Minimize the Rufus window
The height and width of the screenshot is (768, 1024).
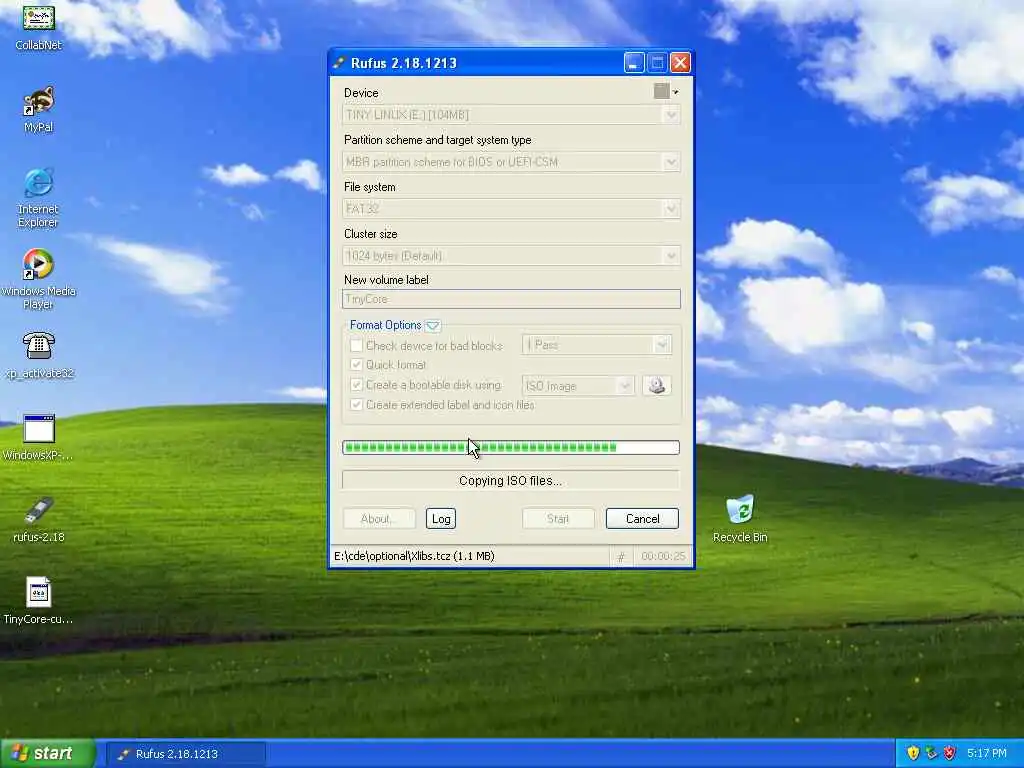pos(634,63)
